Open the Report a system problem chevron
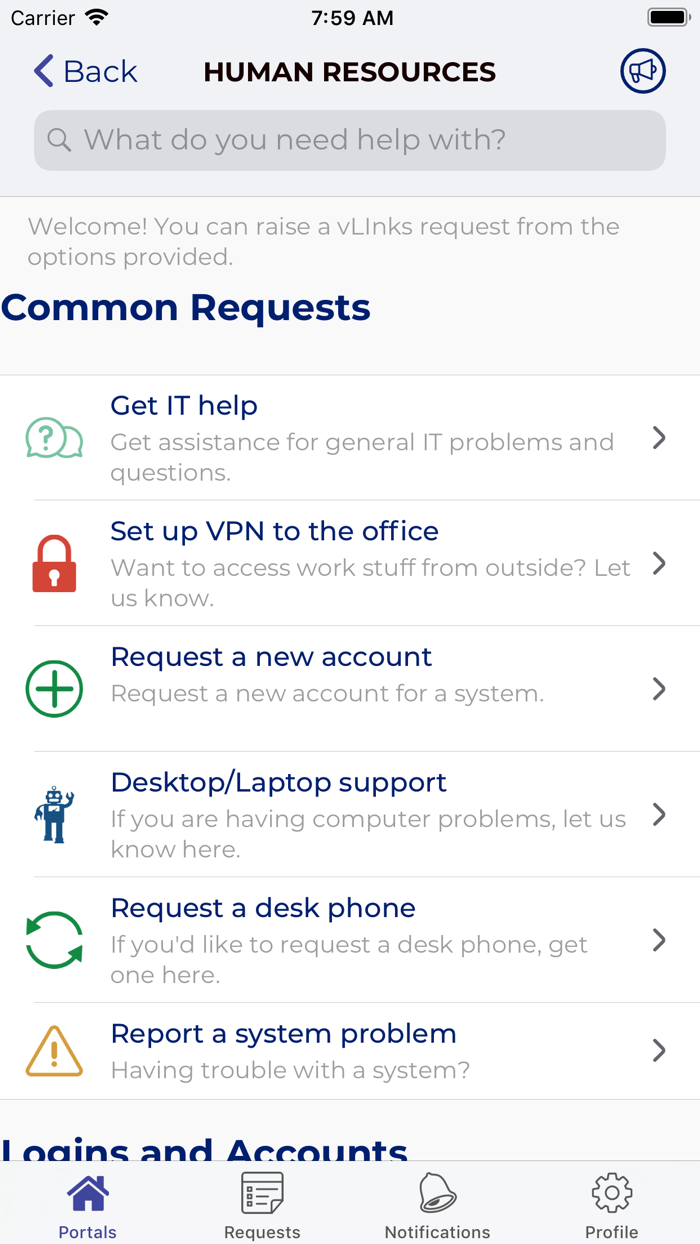 point(659,1050)
